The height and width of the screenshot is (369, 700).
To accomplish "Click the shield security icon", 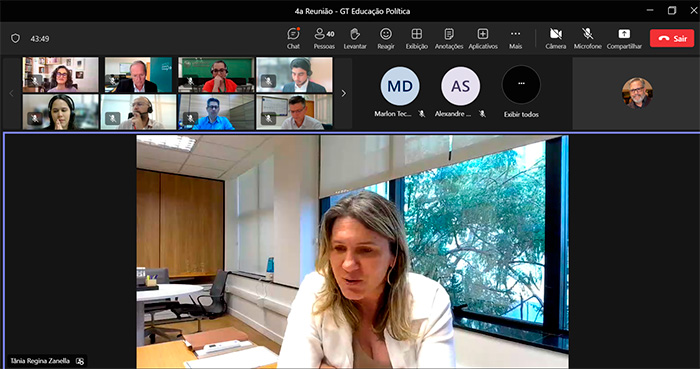I will pyautogui.click(x=16, y=38).
